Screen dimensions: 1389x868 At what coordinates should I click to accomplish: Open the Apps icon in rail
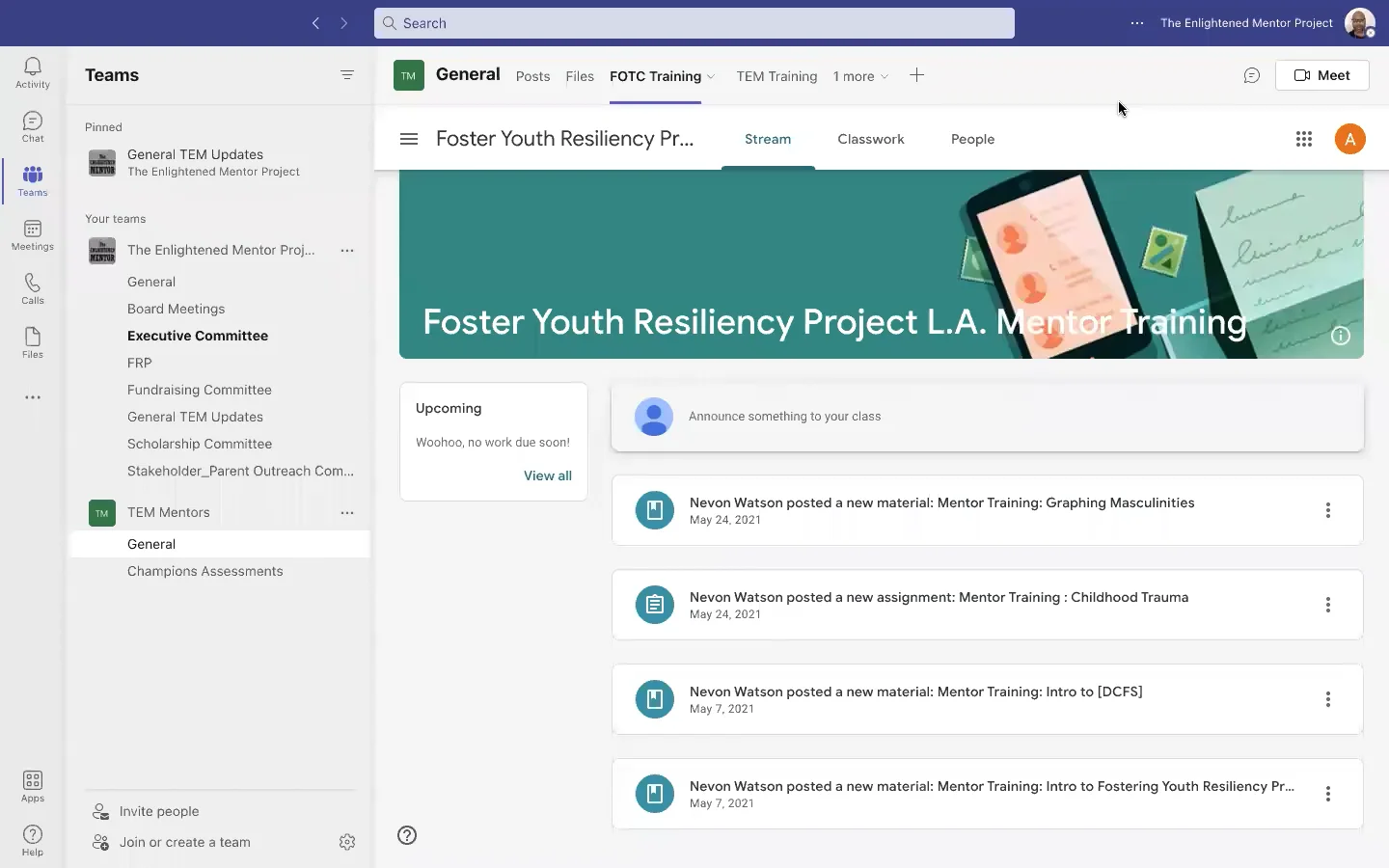click(33, 786)
